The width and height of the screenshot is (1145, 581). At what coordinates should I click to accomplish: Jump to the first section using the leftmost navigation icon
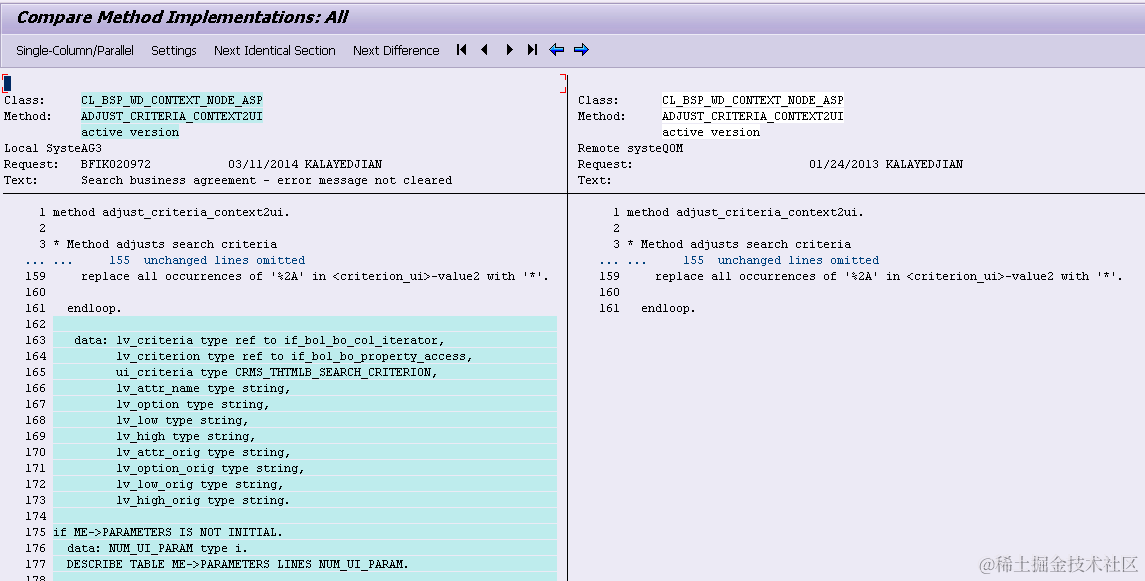pos(461,50)
